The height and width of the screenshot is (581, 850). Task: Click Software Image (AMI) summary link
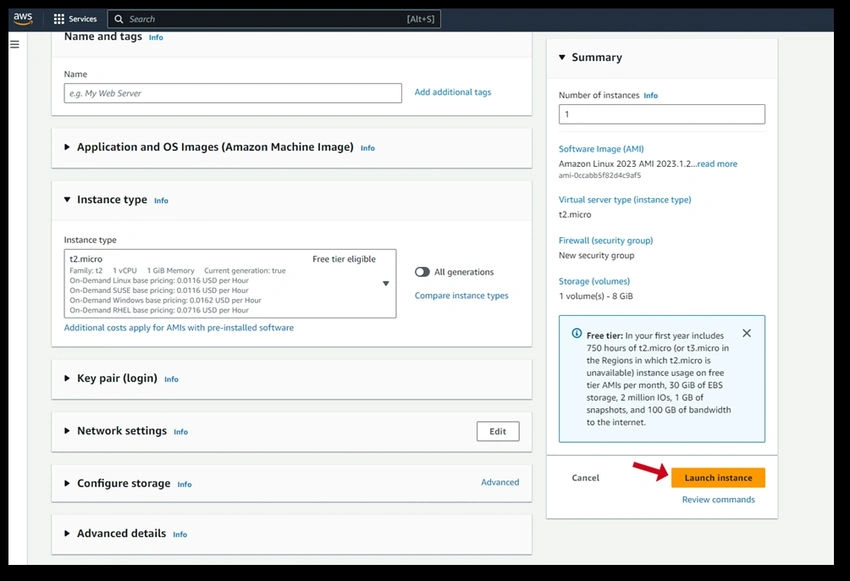point(601,149)
